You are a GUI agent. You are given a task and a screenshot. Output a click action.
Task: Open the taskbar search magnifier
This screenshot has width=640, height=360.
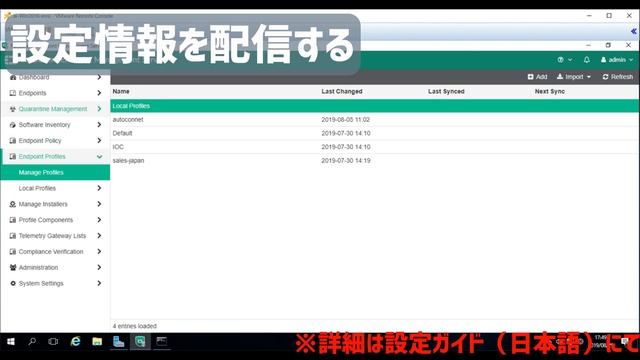pyautogui.click(x=32, y=342)
